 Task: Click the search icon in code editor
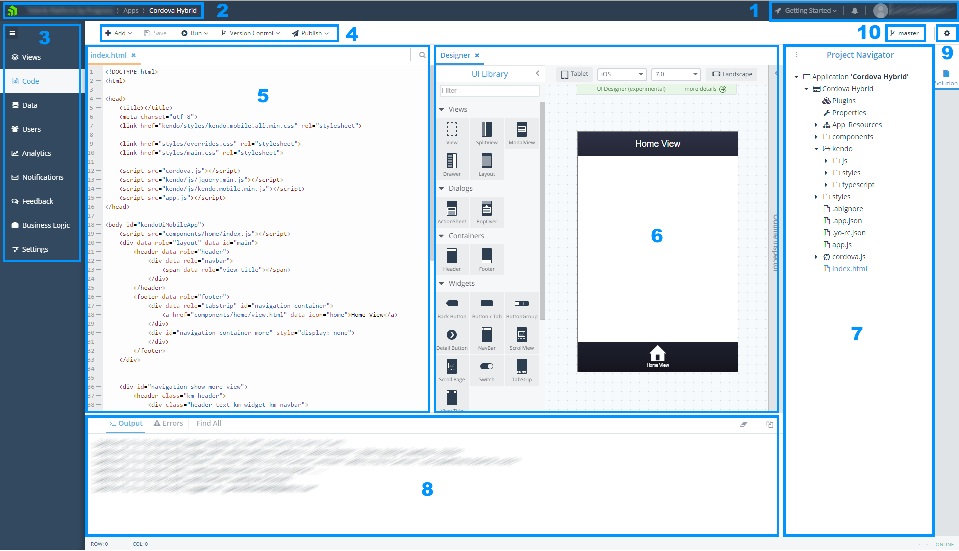click(x=423, y=56)
